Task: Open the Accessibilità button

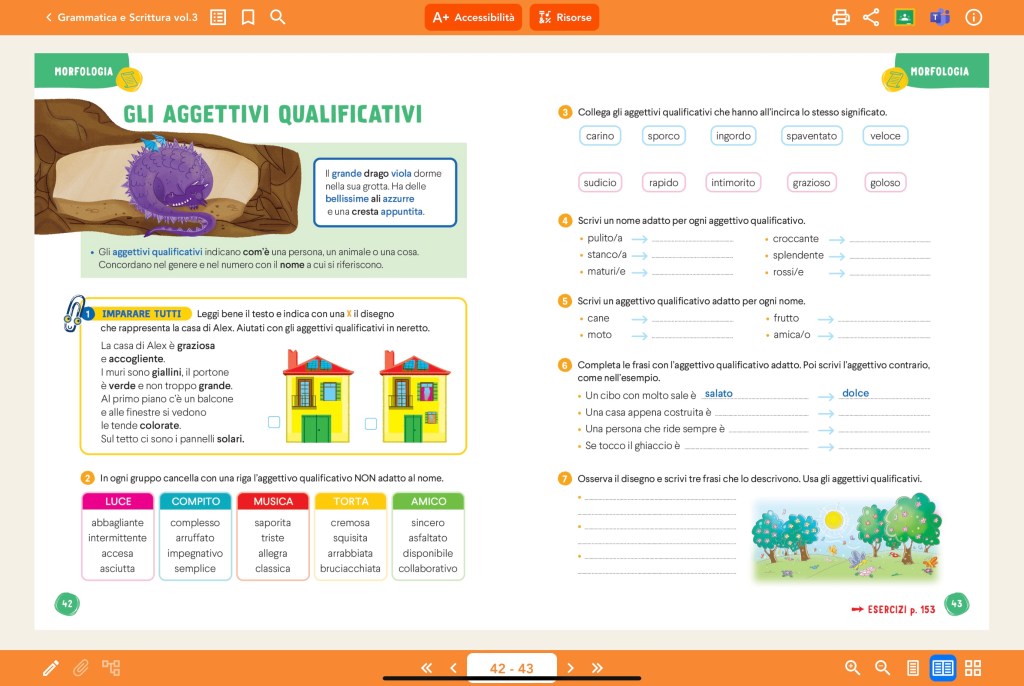Action: point(473,17)
